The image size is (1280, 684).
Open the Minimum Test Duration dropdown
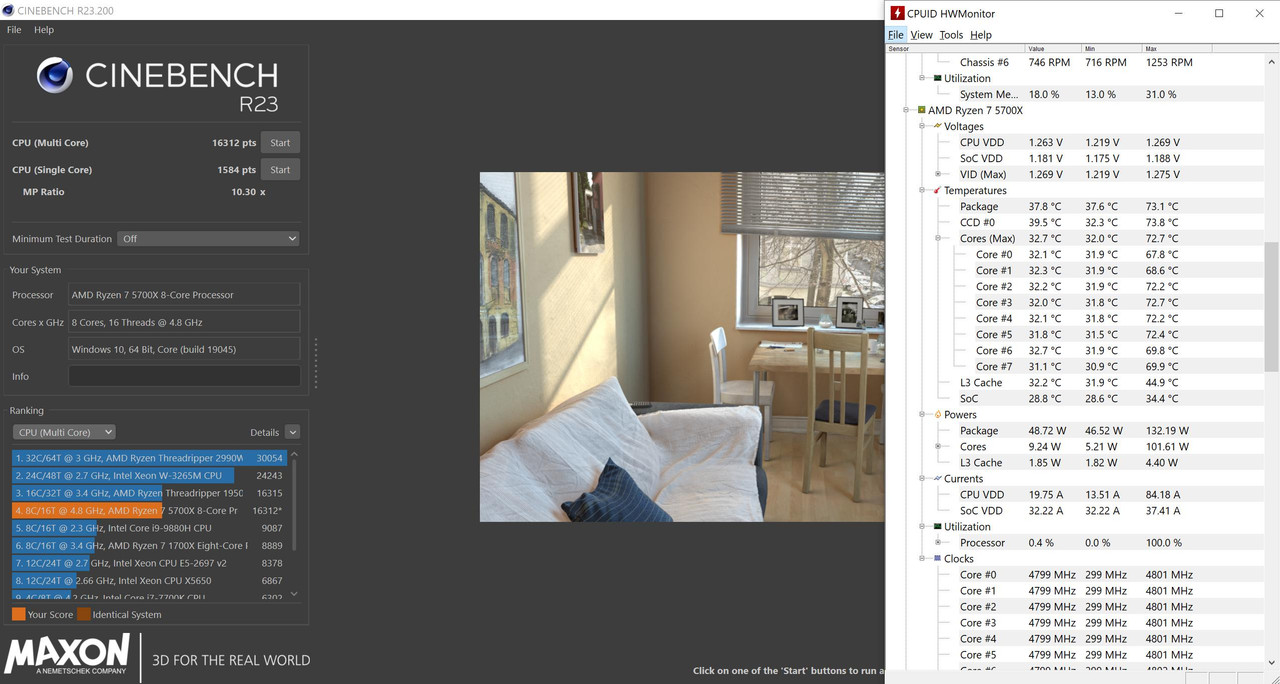pos(208,239)
